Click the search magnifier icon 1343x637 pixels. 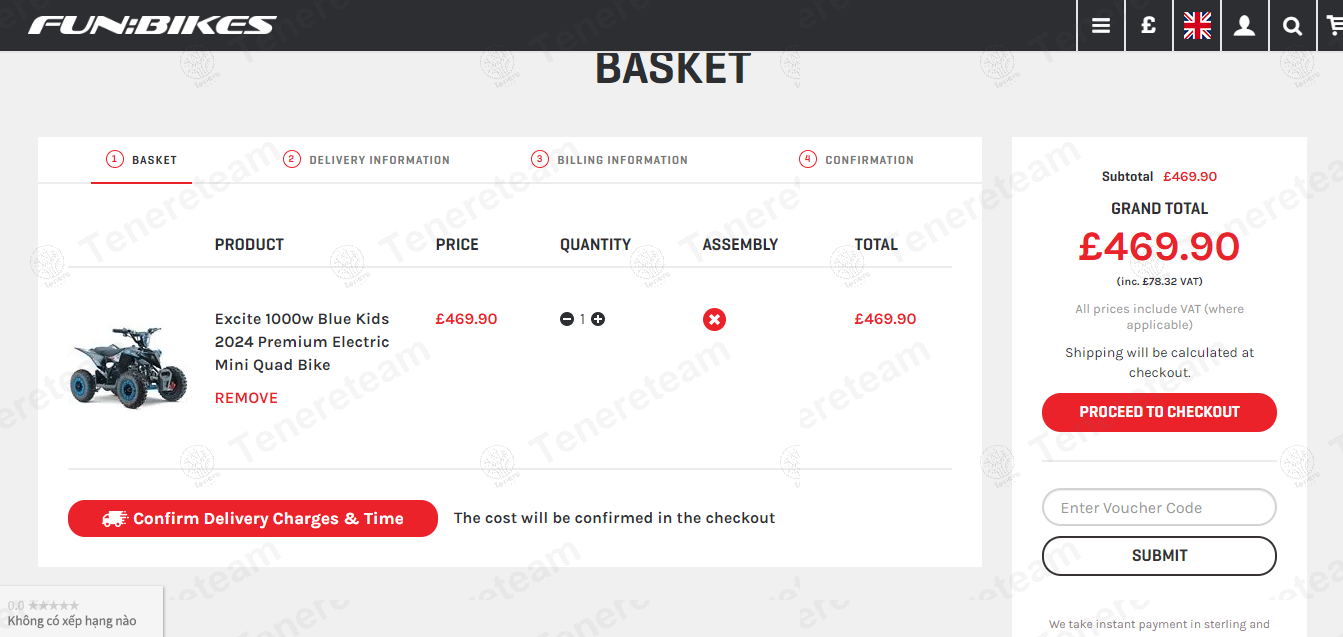[x=1293, y=26]
